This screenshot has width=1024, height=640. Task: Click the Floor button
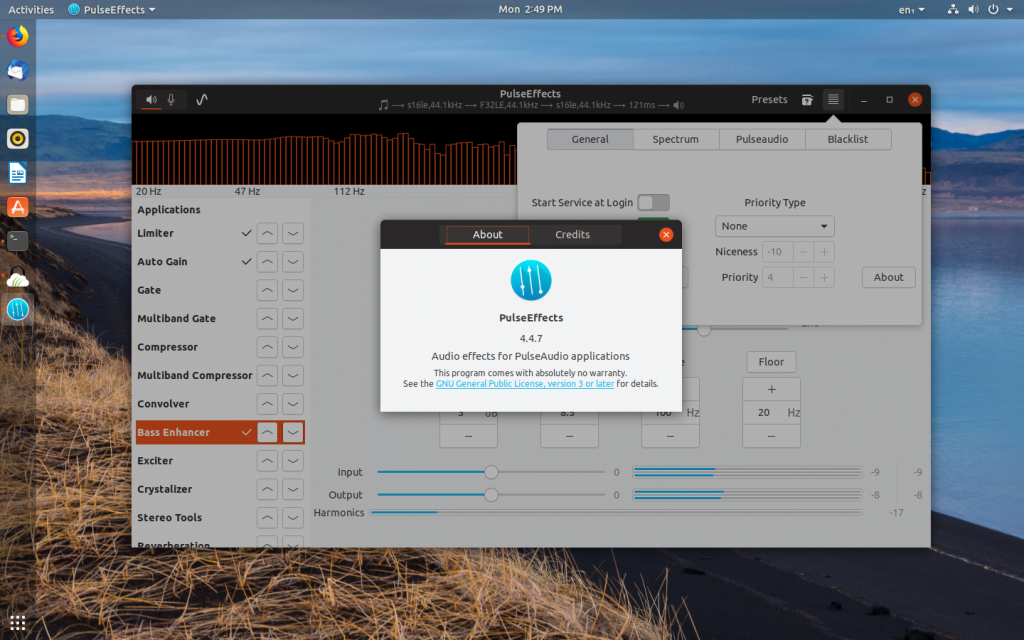pos(771,362)
